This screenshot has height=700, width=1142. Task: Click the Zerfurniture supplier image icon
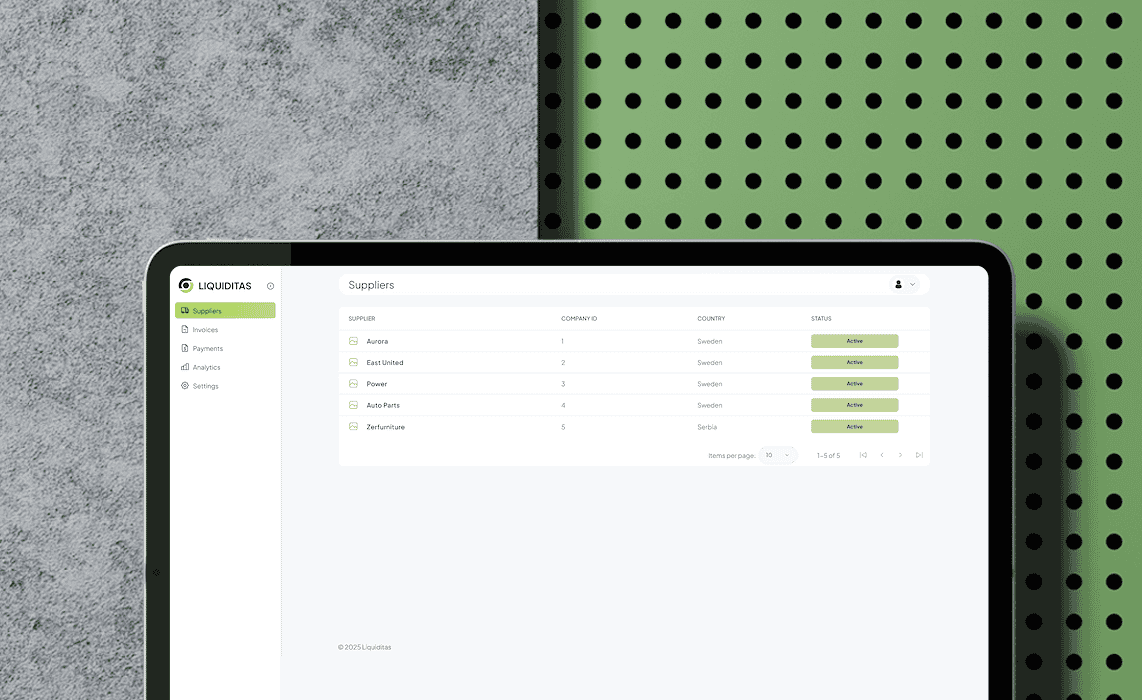[x=353, y=426]
